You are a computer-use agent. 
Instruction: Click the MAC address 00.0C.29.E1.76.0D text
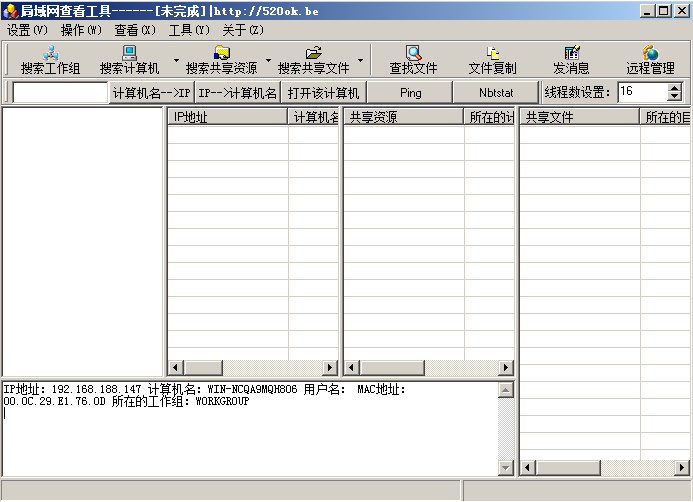(x=55, y=401)
